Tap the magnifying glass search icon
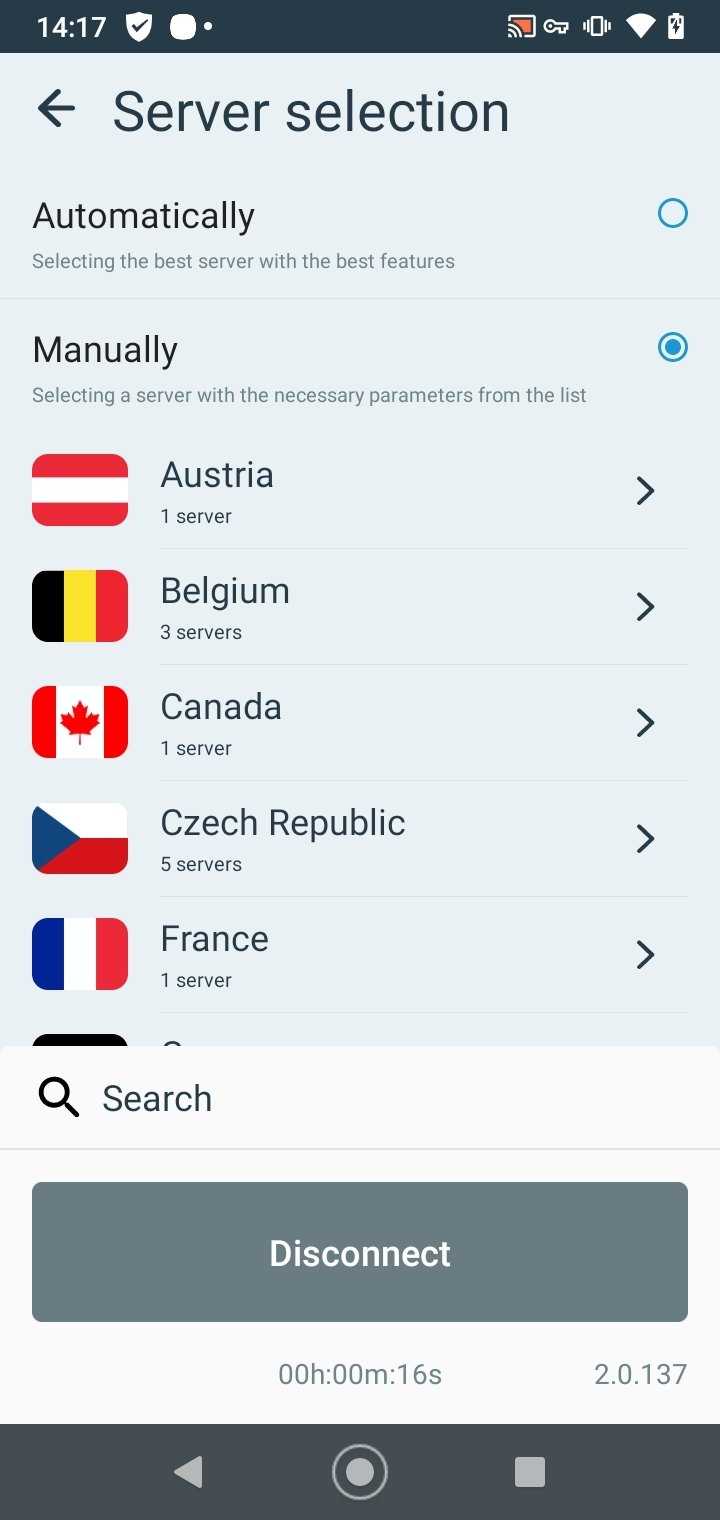Viewport: 720px width, 1520px height. coord(59,1098)
